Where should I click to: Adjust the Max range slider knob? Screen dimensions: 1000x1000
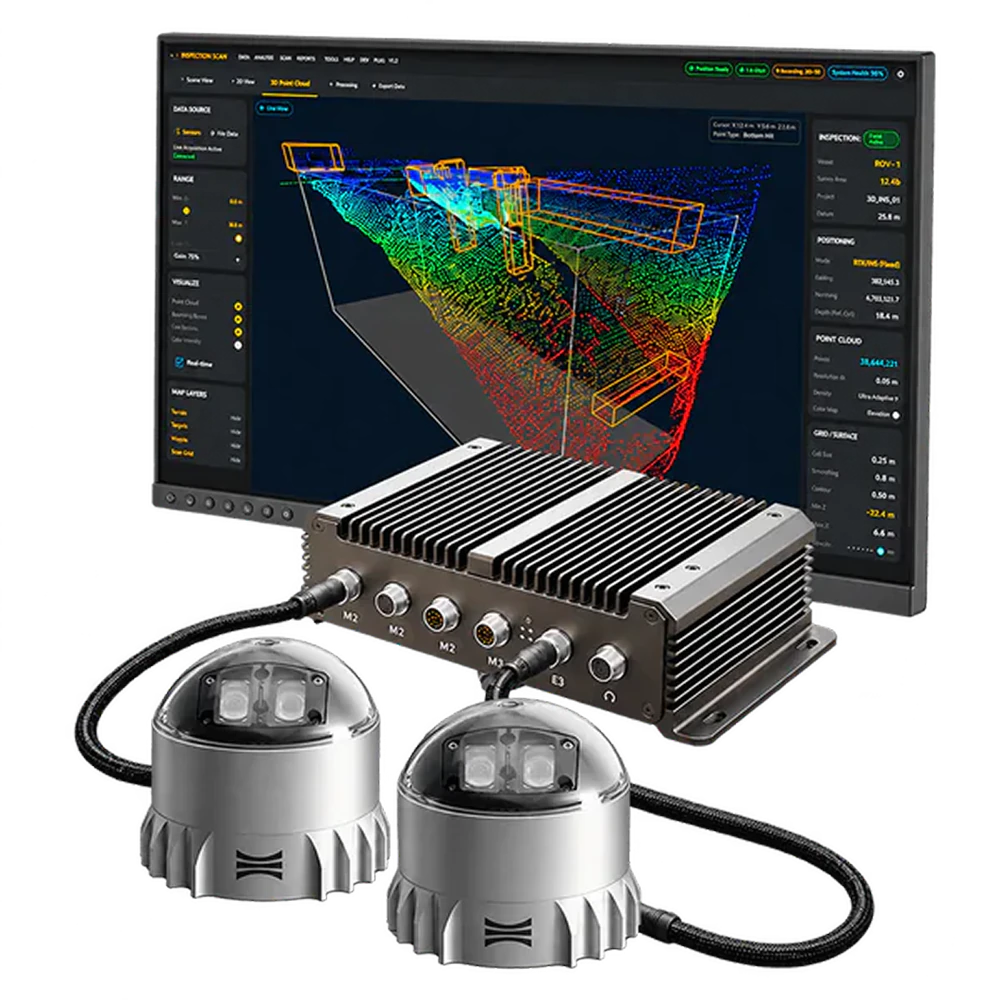point(238,239)
